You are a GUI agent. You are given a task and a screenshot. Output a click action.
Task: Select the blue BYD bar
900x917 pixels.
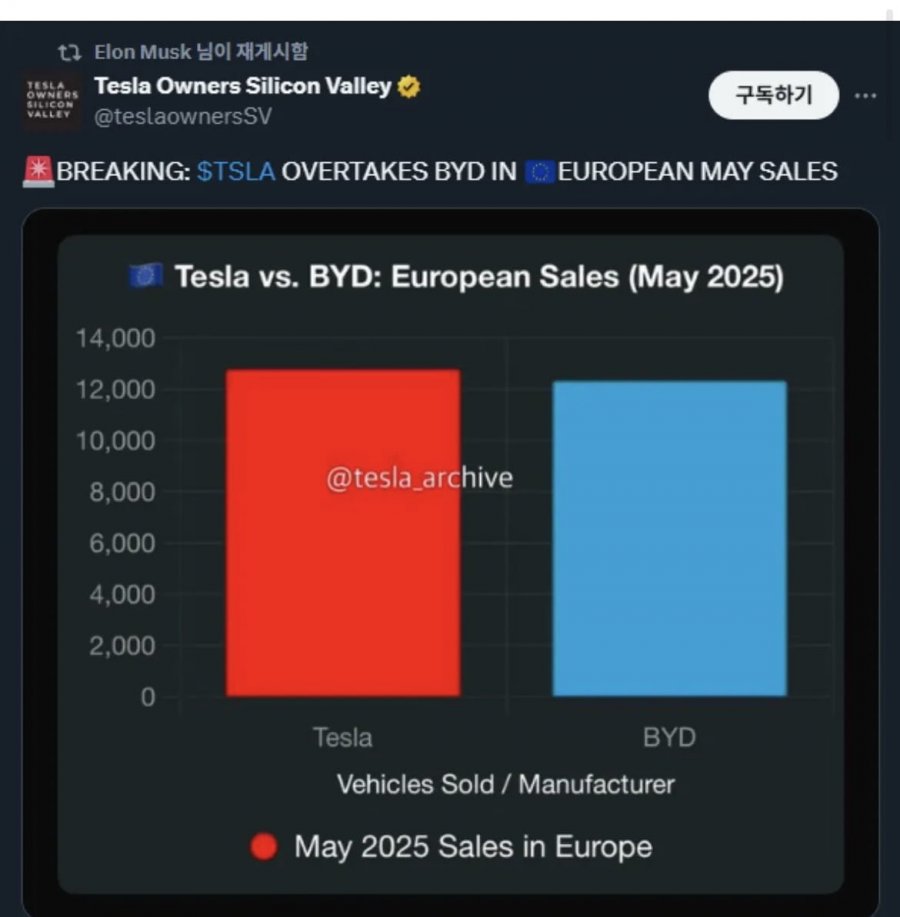tap(670, 539)
